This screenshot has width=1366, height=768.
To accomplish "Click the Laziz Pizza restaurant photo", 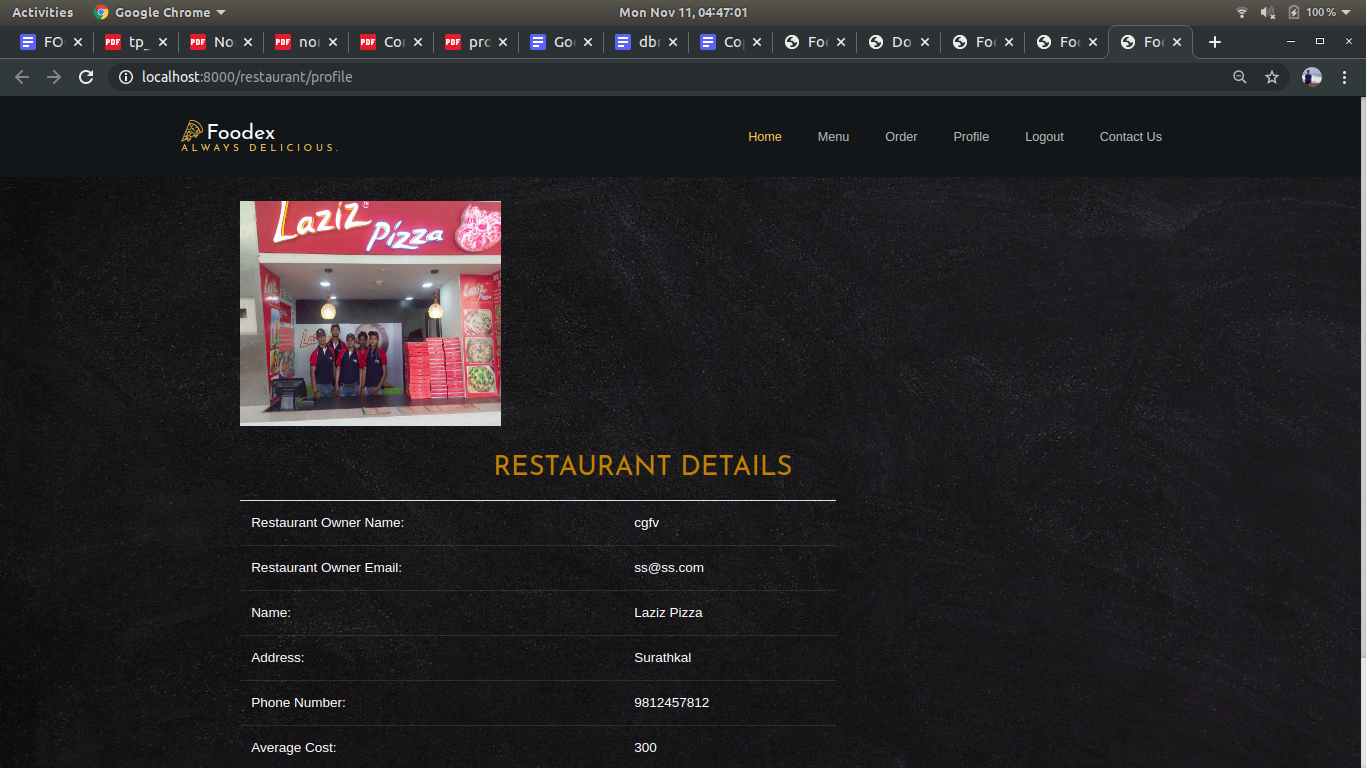I will 370,313.
